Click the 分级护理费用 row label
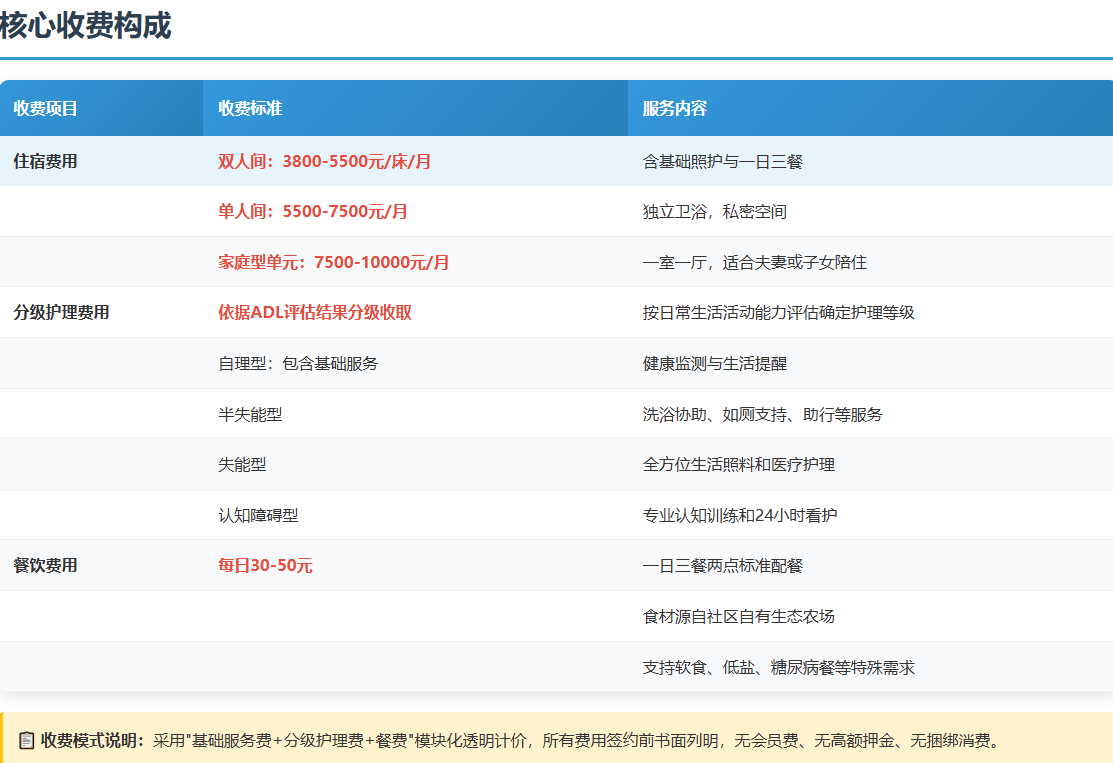The width and height of the screenshot is (1113, 763). click(61, 313)
